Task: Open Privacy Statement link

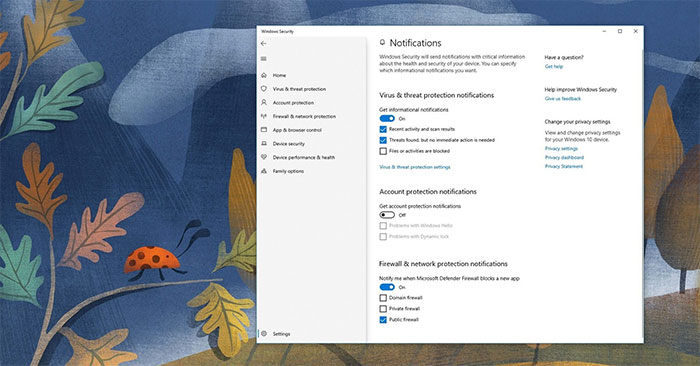Action: (564, 166)
